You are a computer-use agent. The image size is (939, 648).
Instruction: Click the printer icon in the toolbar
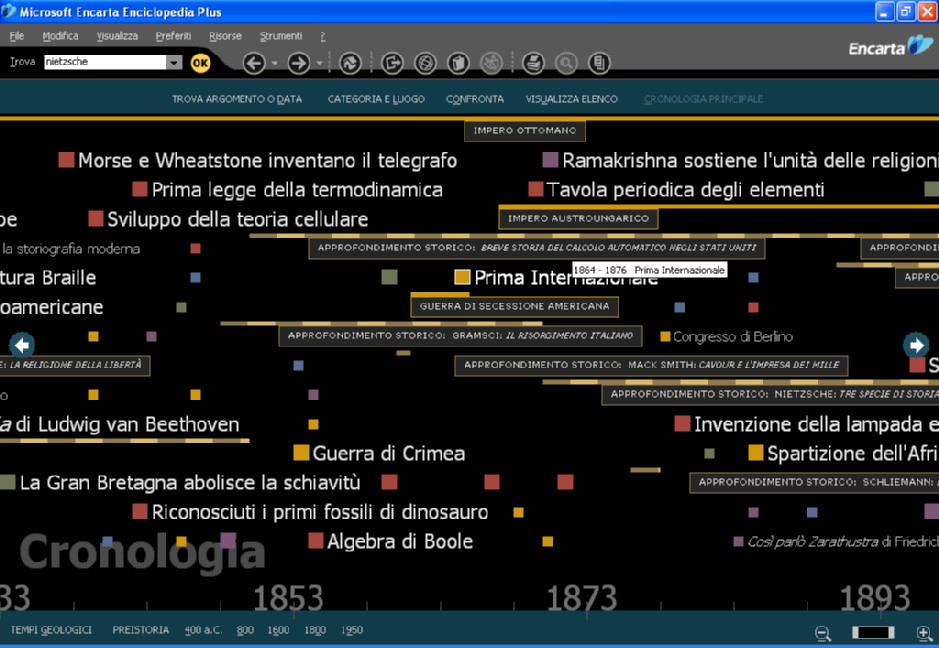(533, 62)
